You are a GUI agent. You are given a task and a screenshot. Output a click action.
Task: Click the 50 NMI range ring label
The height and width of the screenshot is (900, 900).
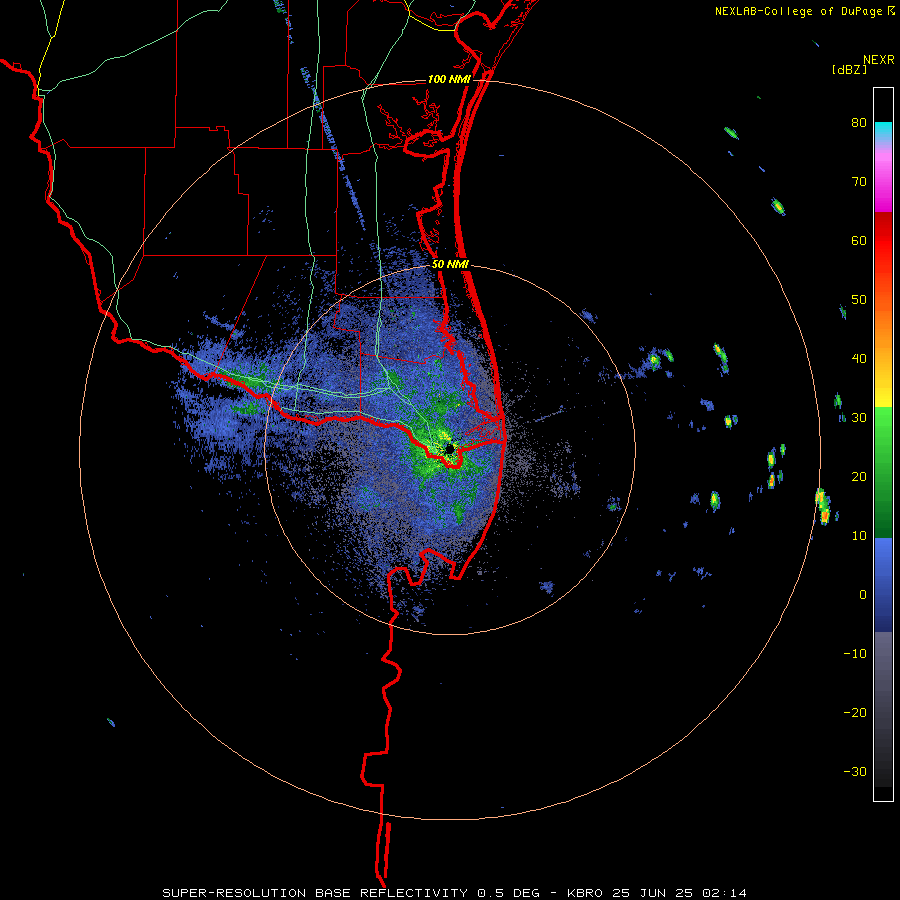pyautogui.click(x=451, y=265)
